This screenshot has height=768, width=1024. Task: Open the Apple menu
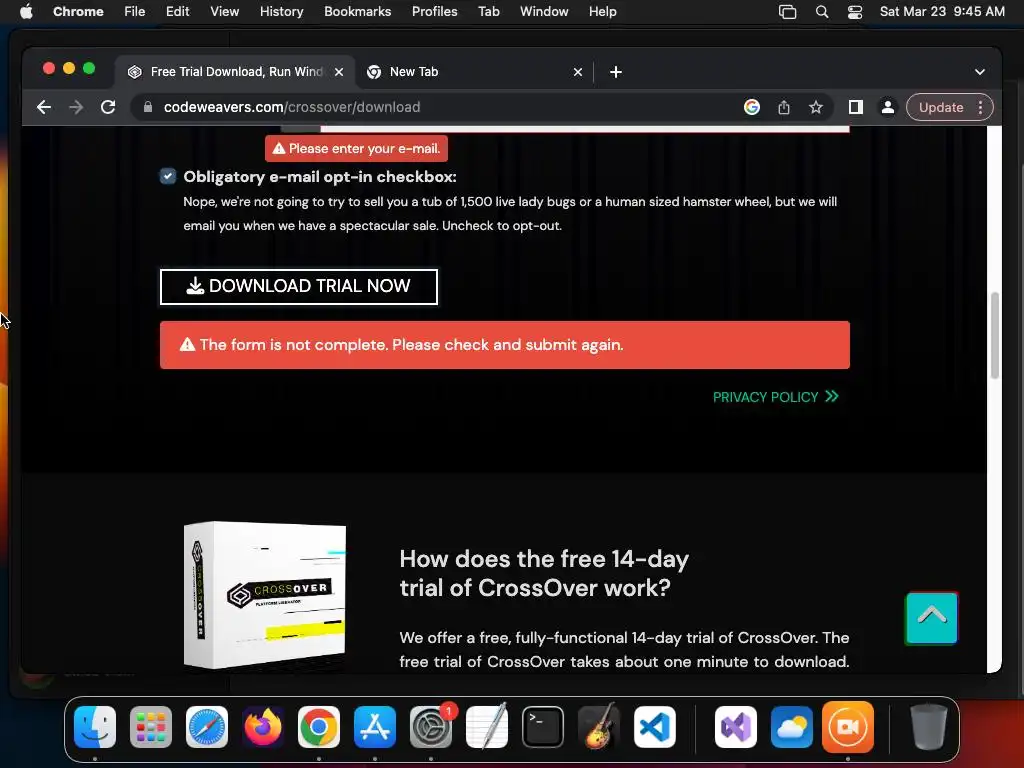tap(26, 11)
